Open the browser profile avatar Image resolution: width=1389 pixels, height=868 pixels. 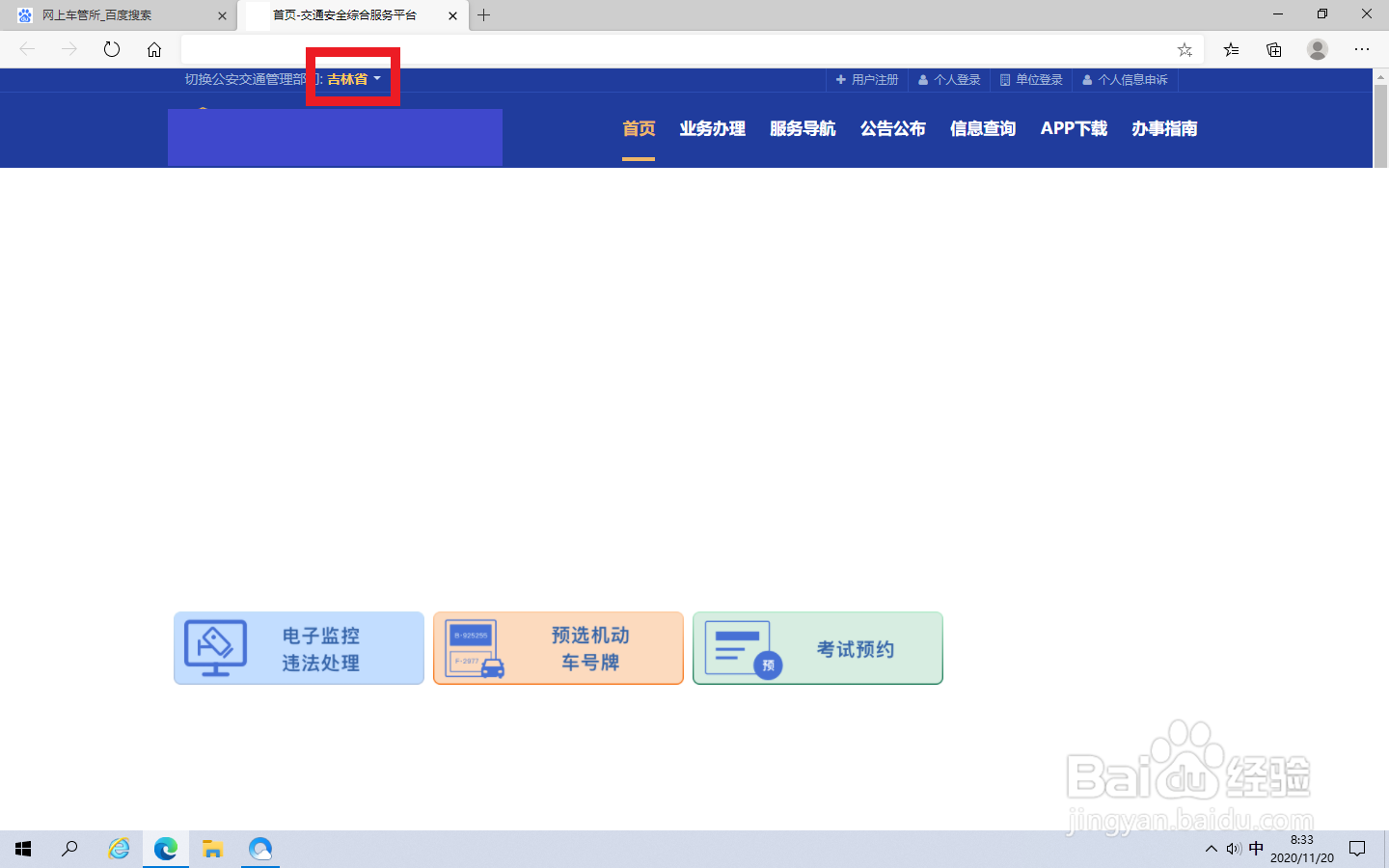point(1318,49)
